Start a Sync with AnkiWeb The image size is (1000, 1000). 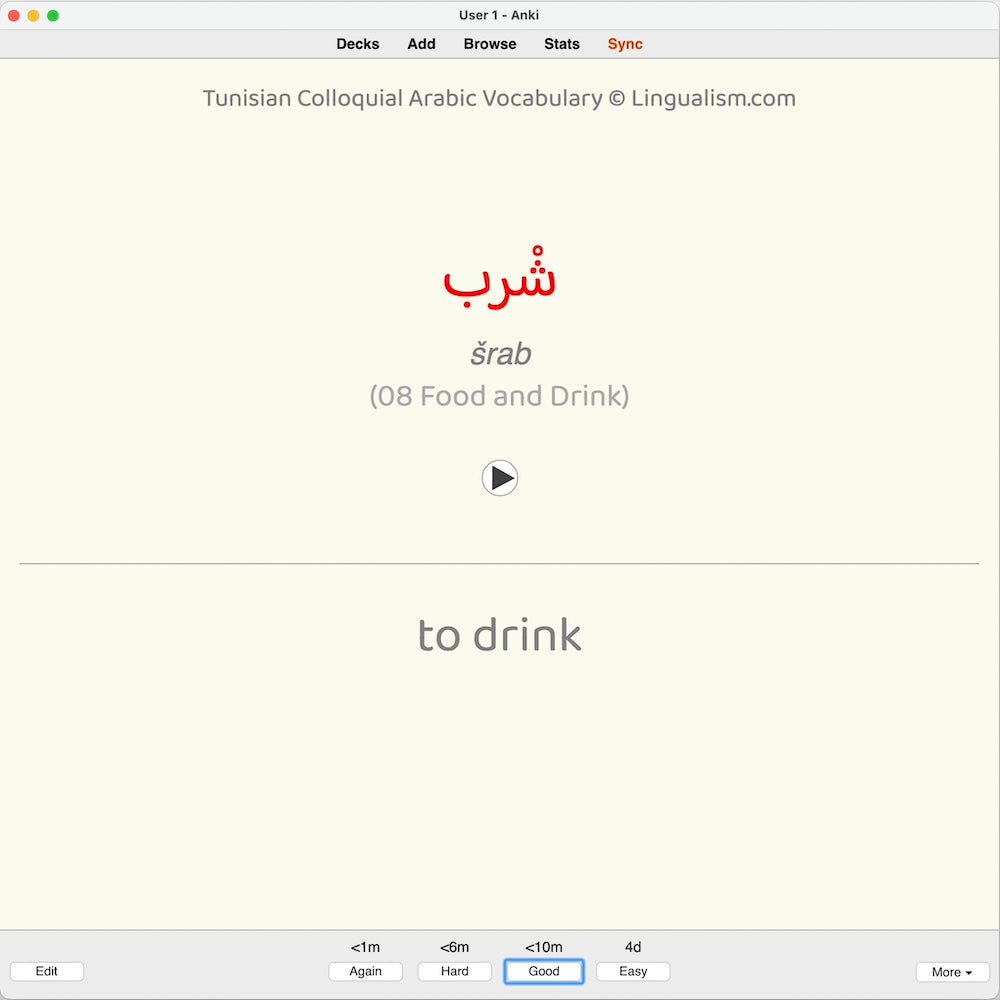[624, 44]
